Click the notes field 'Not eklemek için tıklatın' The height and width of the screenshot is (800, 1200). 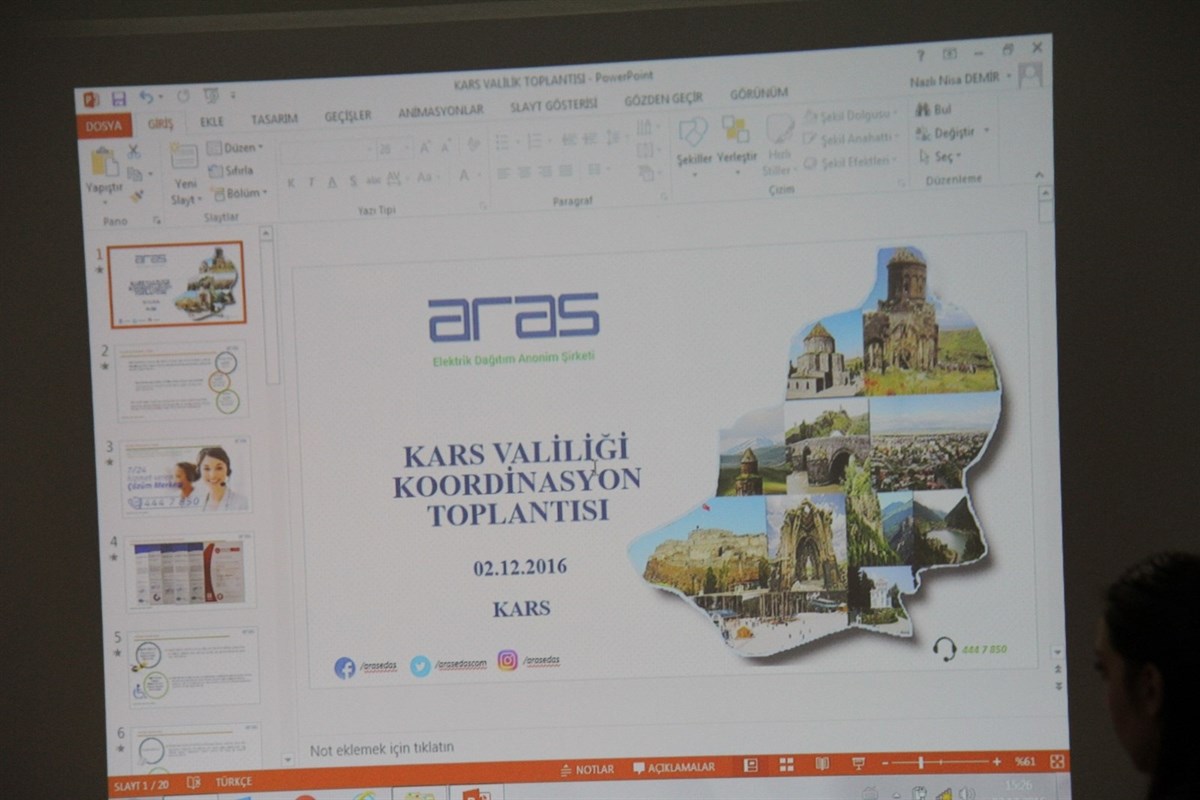pos(382,748)
